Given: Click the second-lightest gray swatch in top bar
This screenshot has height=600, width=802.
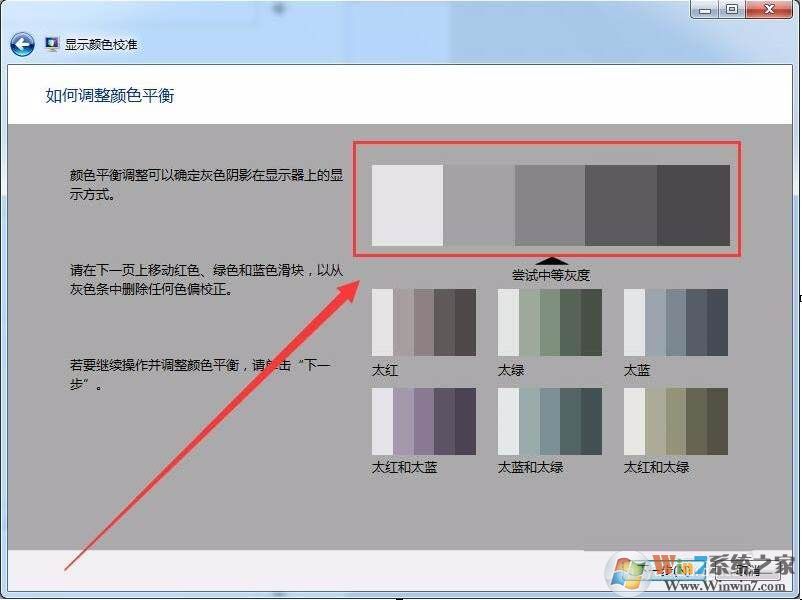Looking at the screenshot, I should click(x=478, y=205).
